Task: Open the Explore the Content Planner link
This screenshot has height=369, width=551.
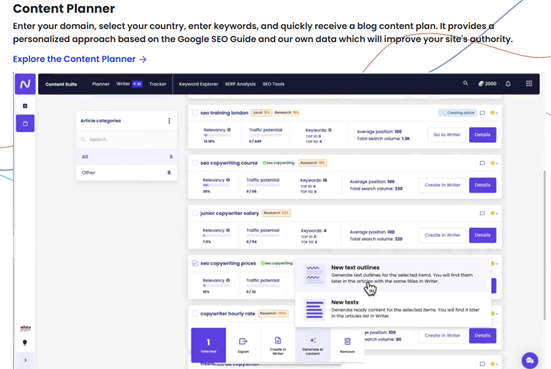Action: pos(79,59)
